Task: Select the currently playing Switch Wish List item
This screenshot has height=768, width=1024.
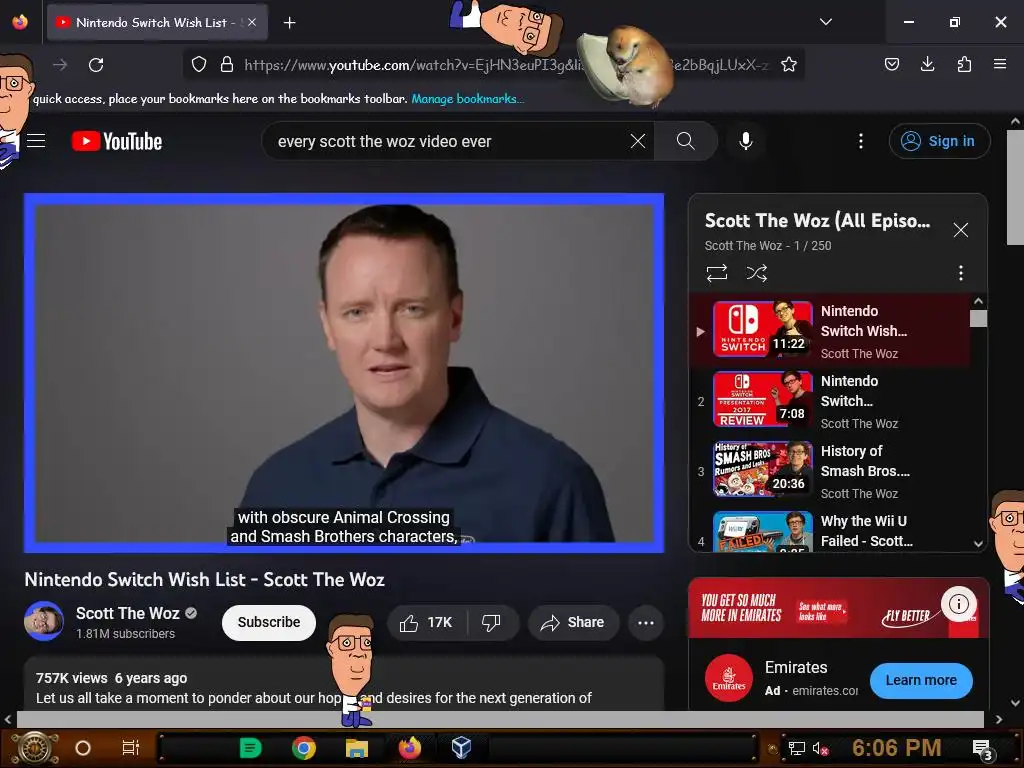Action: point(829,330)
